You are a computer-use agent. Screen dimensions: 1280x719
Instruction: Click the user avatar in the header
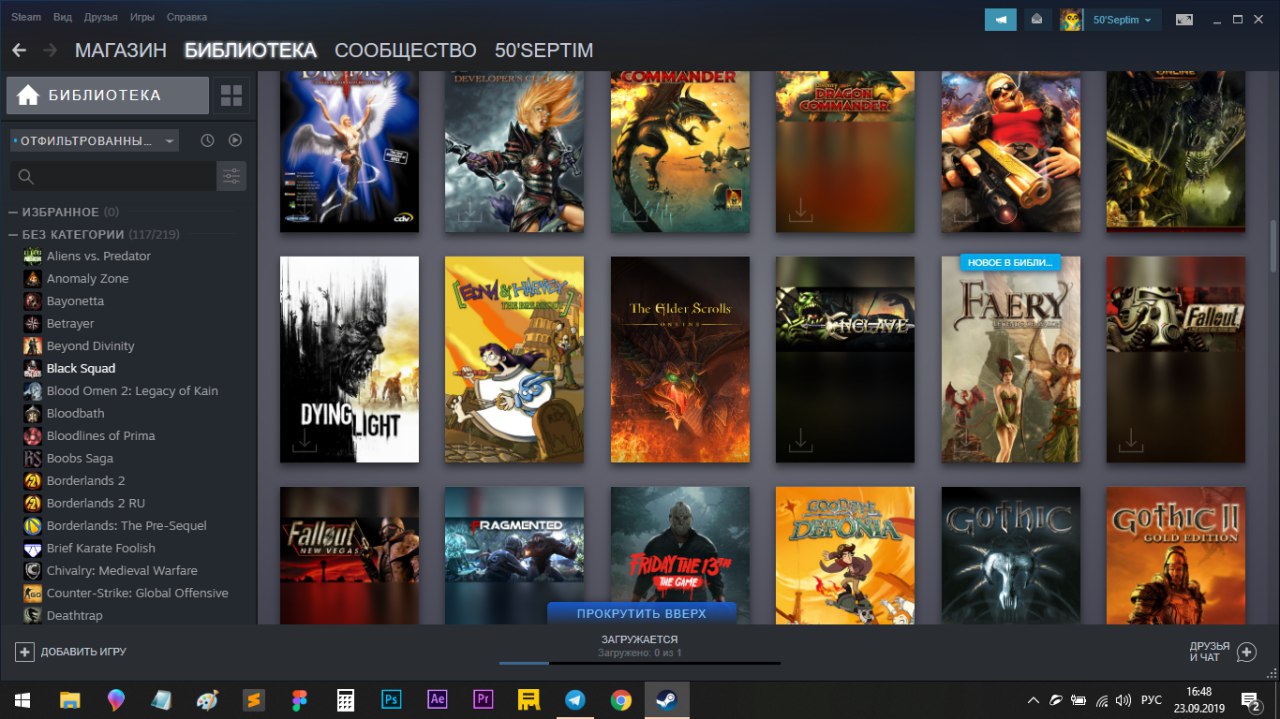(1071, 19)
